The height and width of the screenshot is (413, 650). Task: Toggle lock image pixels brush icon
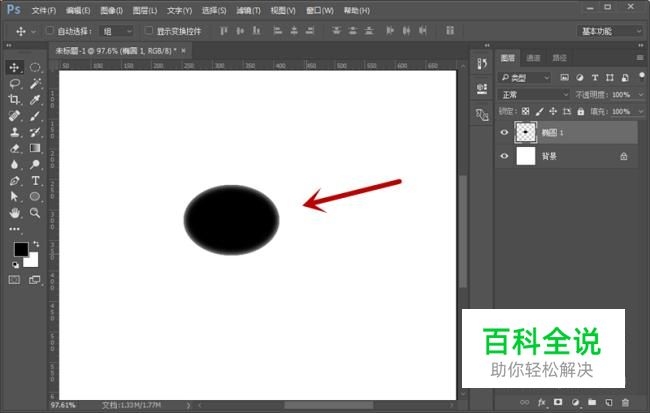point(539,111)
